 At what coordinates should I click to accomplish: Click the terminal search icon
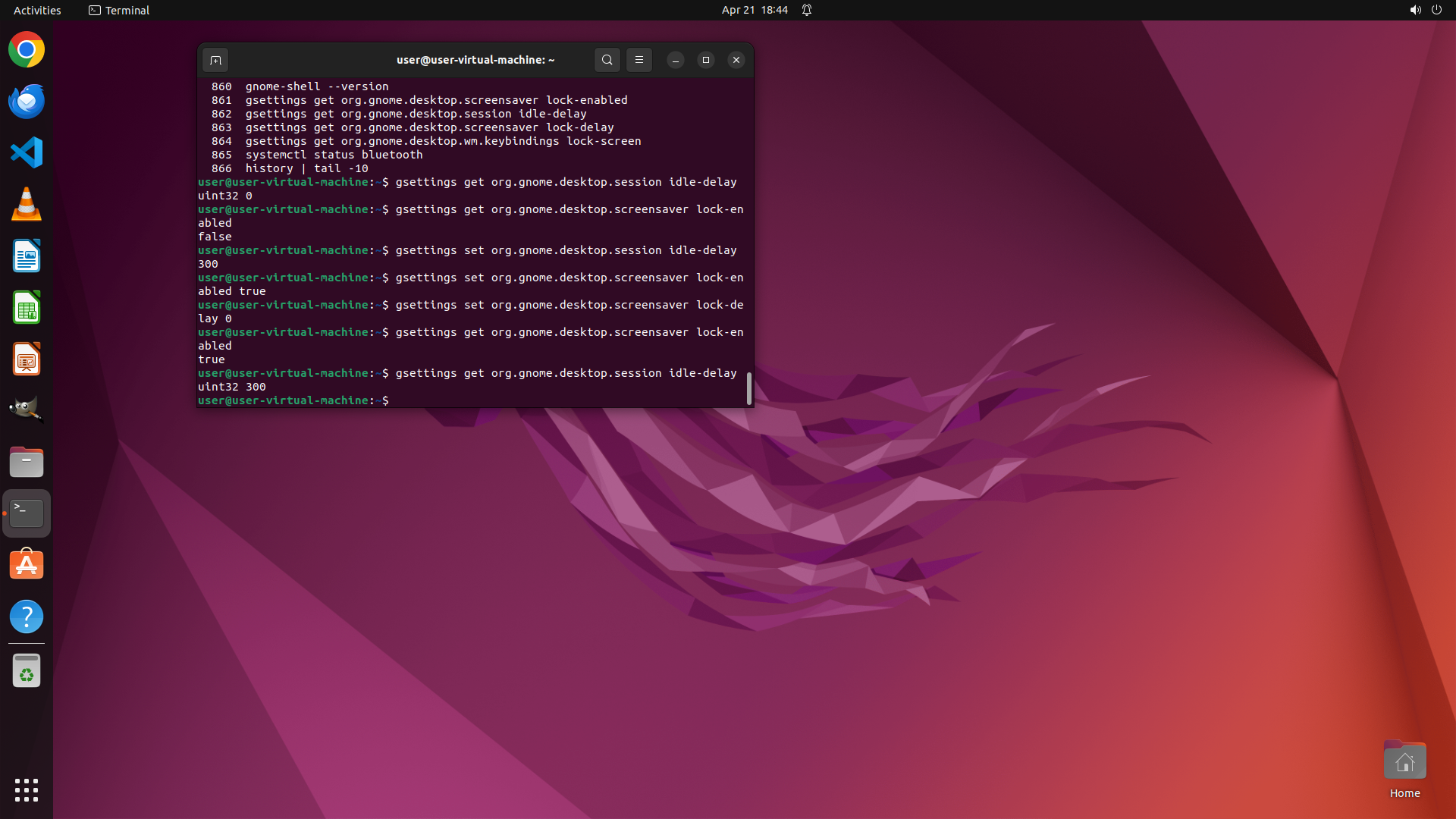(607, 60)
